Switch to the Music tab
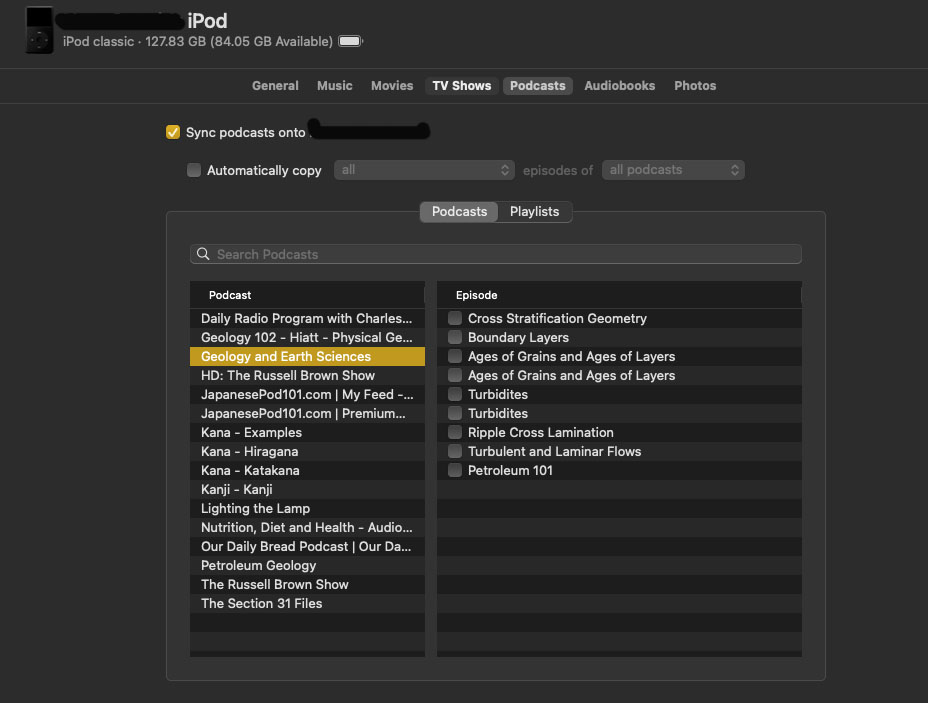Screen dimensions: 928x703 coord(334,86)
